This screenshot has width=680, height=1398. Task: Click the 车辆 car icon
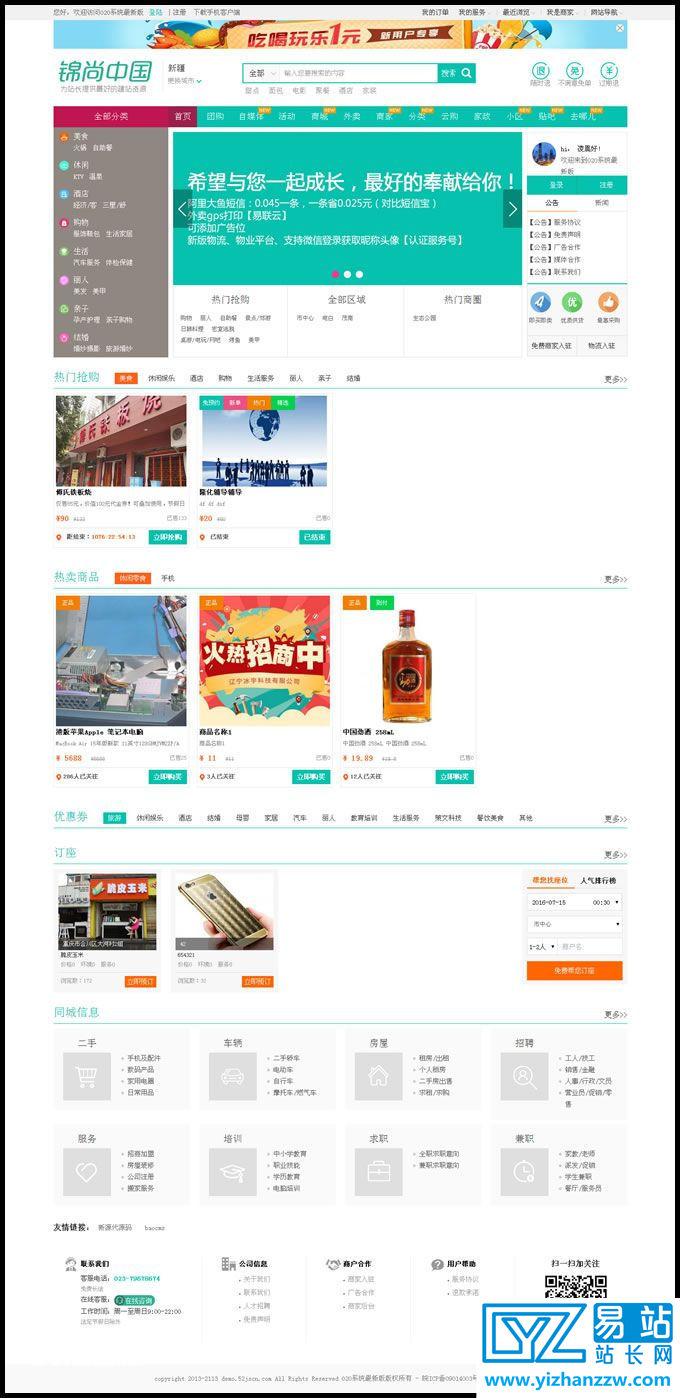(x=233, y=1076)
